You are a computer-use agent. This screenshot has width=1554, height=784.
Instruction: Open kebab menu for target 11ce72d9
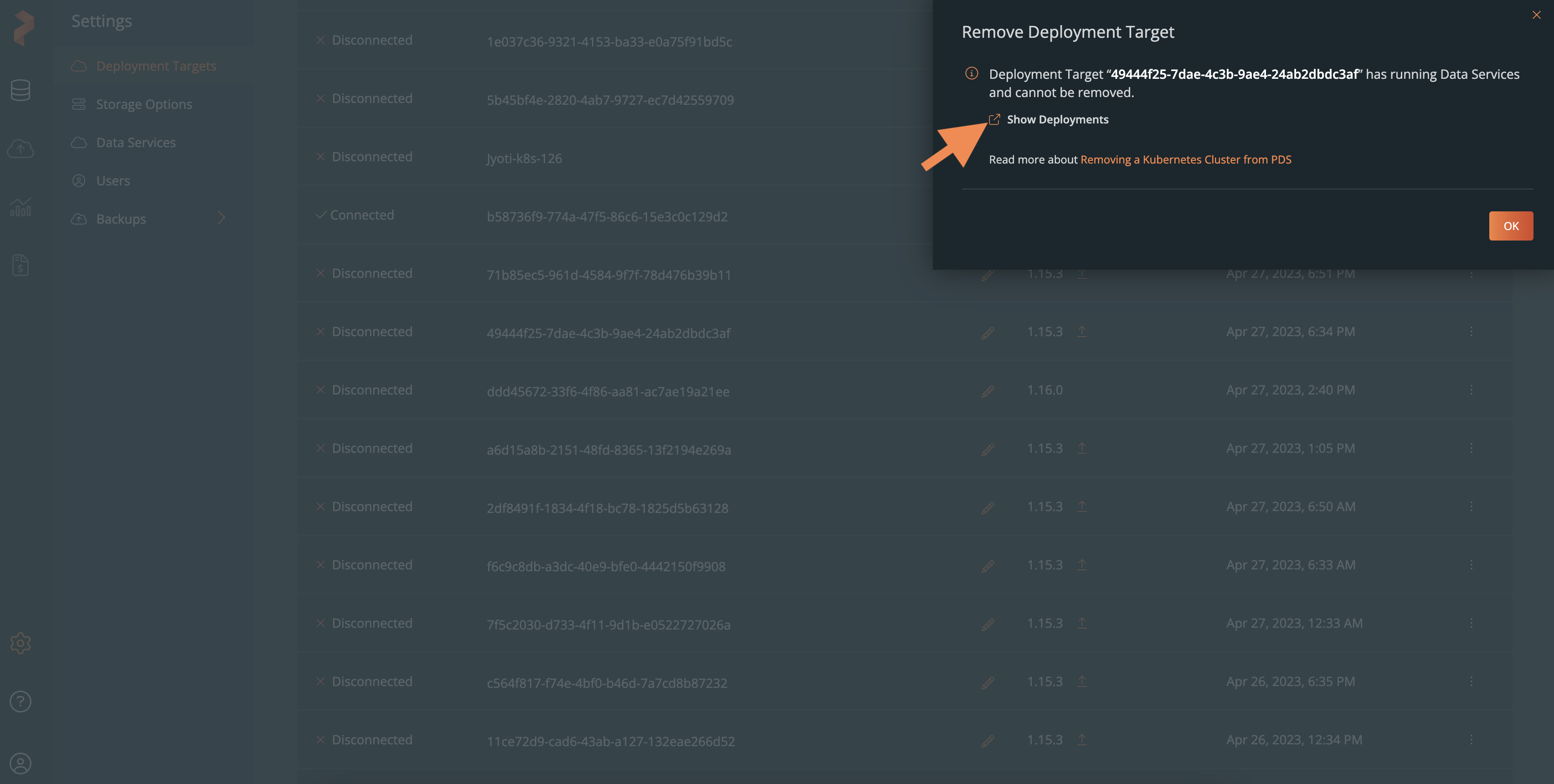1472,739
